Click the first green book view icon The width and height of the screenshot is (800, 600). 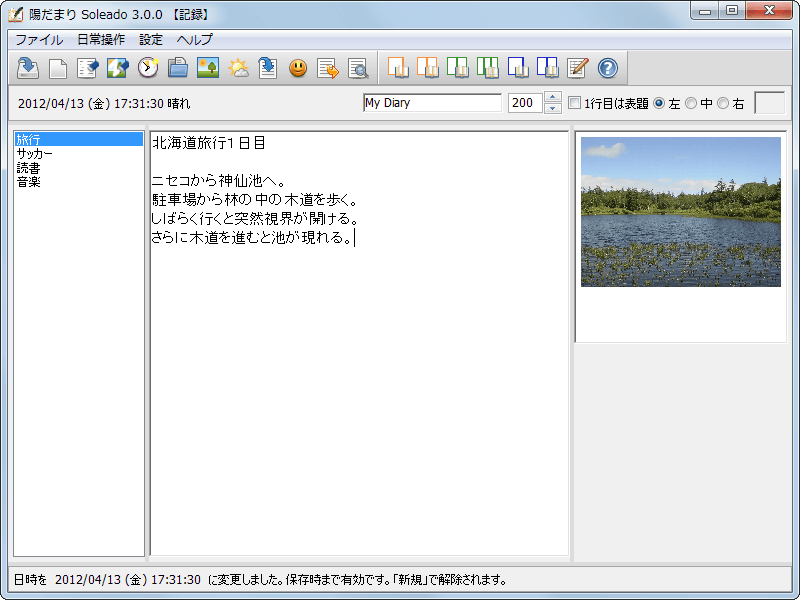coord(458,68)
